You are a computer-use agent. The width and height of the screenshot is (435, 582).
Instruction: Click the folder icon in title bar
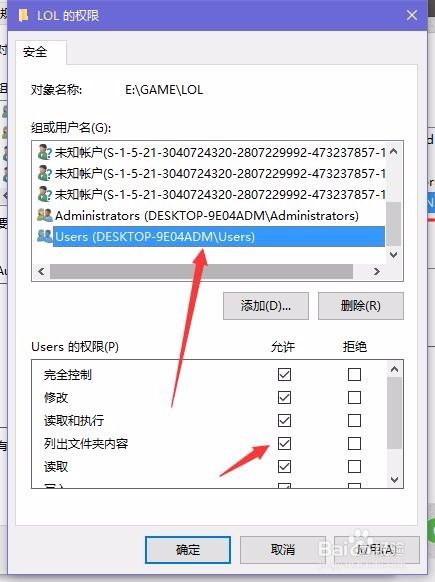23,15
